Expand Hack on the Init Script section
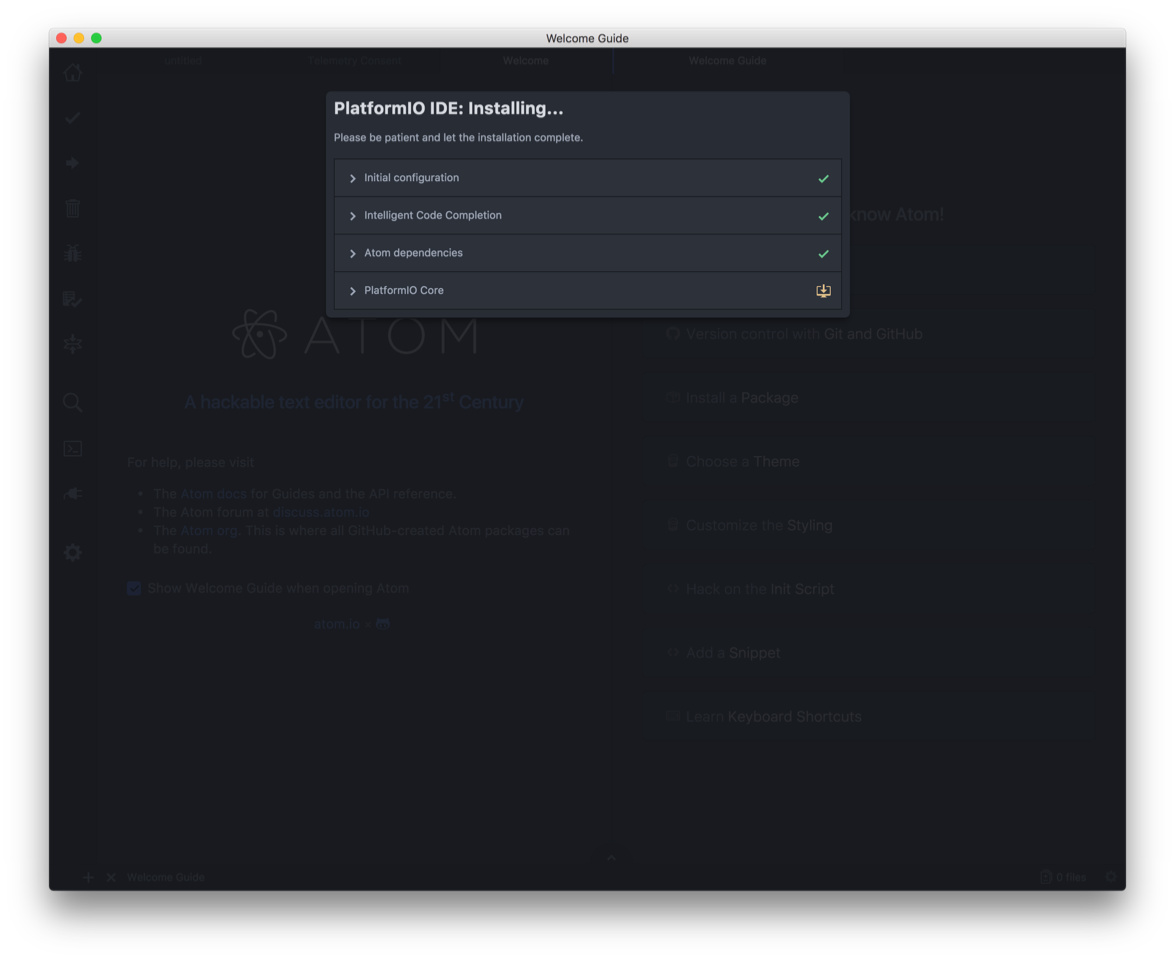Screen dimensions: 1175x961 (x=869, y=589)
